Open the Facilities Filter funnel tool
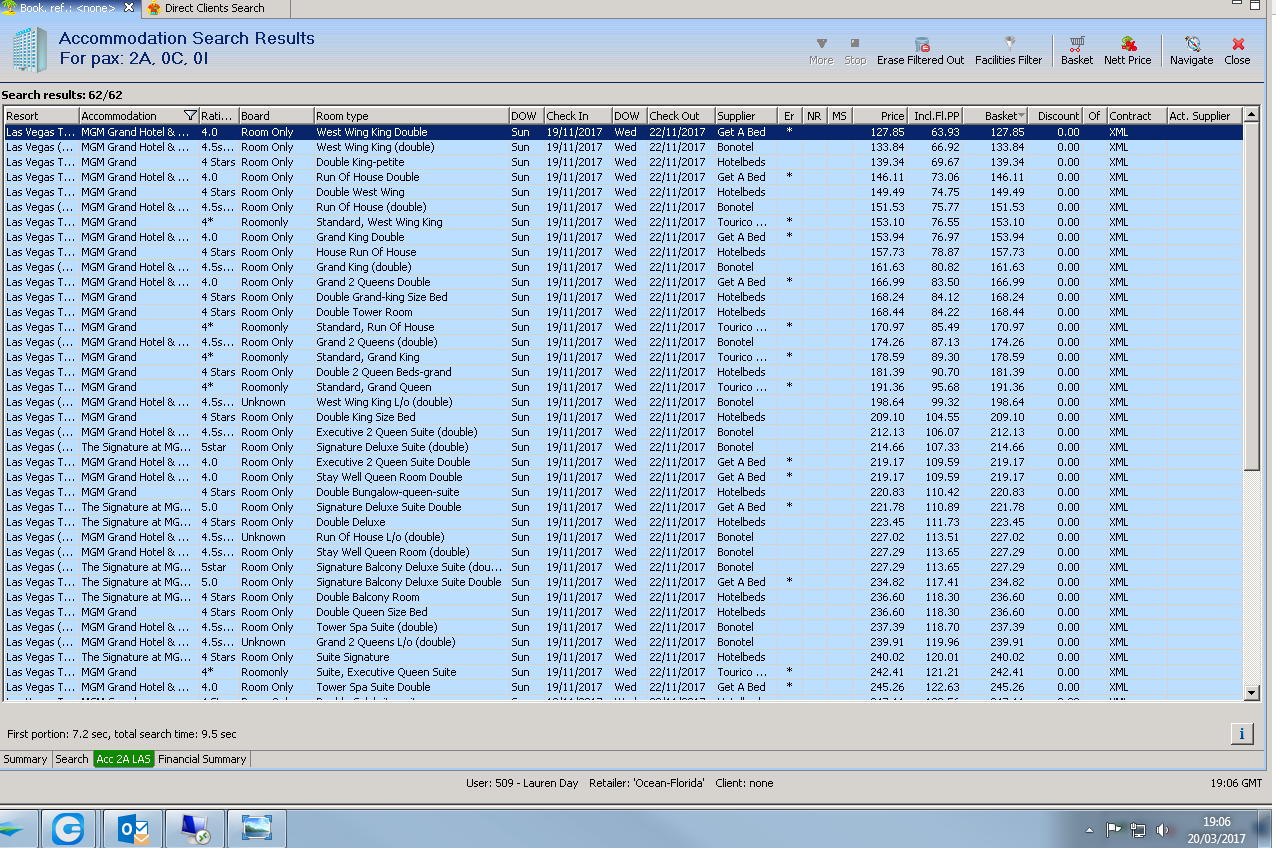Viewport: 1276px width, 848px height. tap(1008, 51)
